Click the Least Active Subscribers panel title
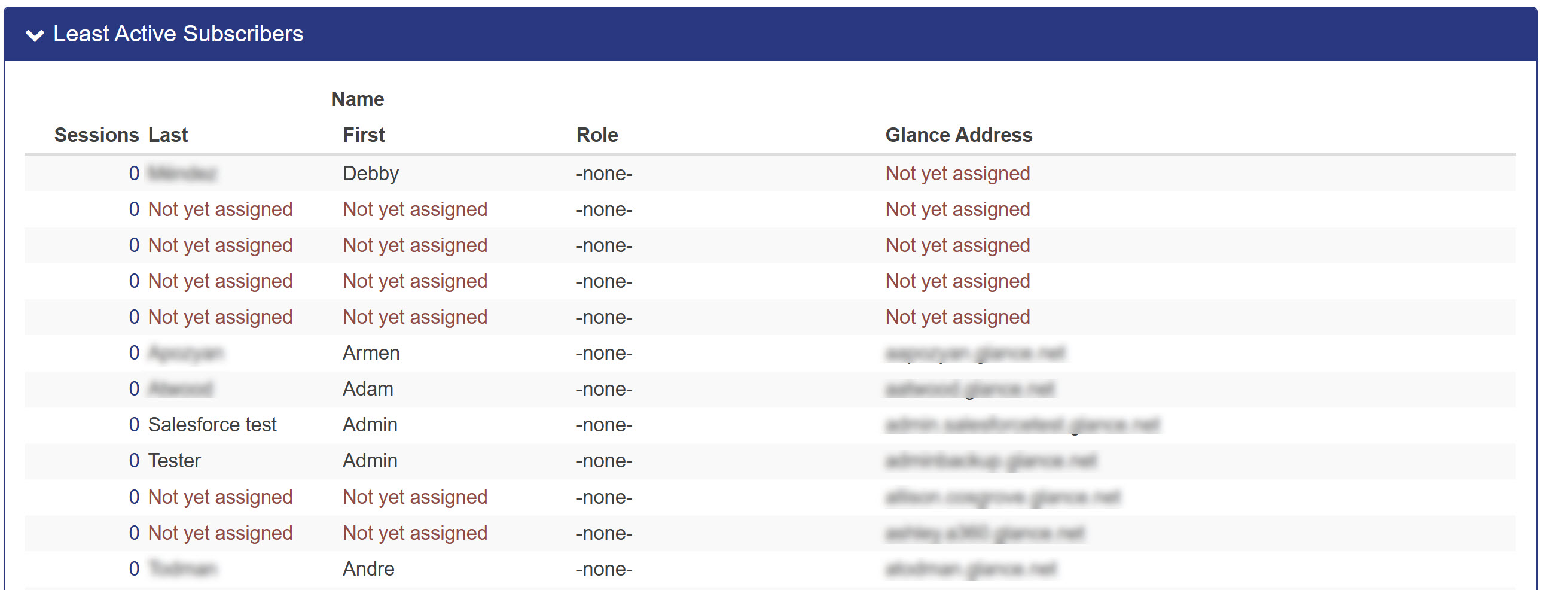 point(178,34)
